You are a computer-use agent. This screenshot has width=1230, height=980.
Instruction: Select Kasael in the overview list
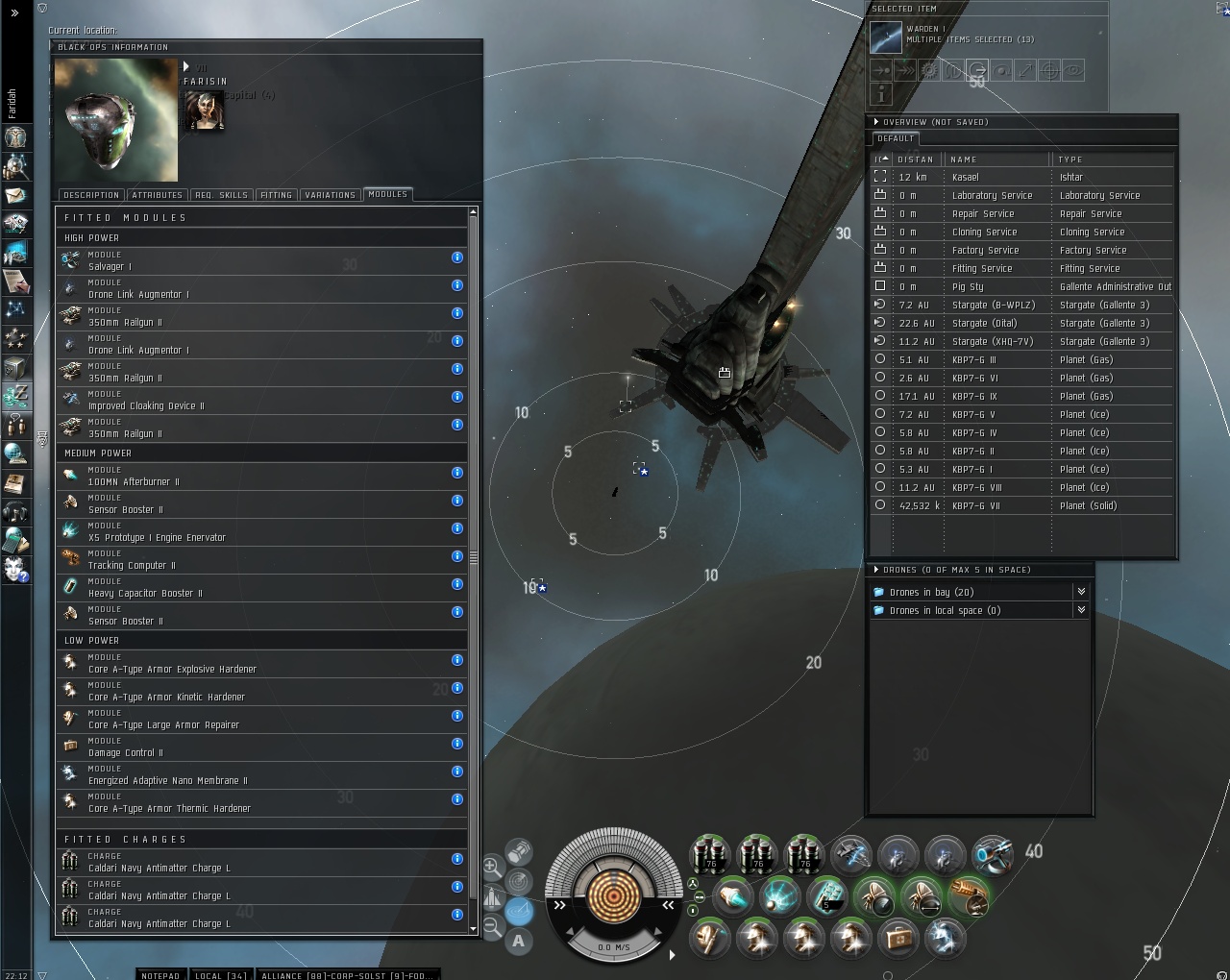pos(1022,177)
